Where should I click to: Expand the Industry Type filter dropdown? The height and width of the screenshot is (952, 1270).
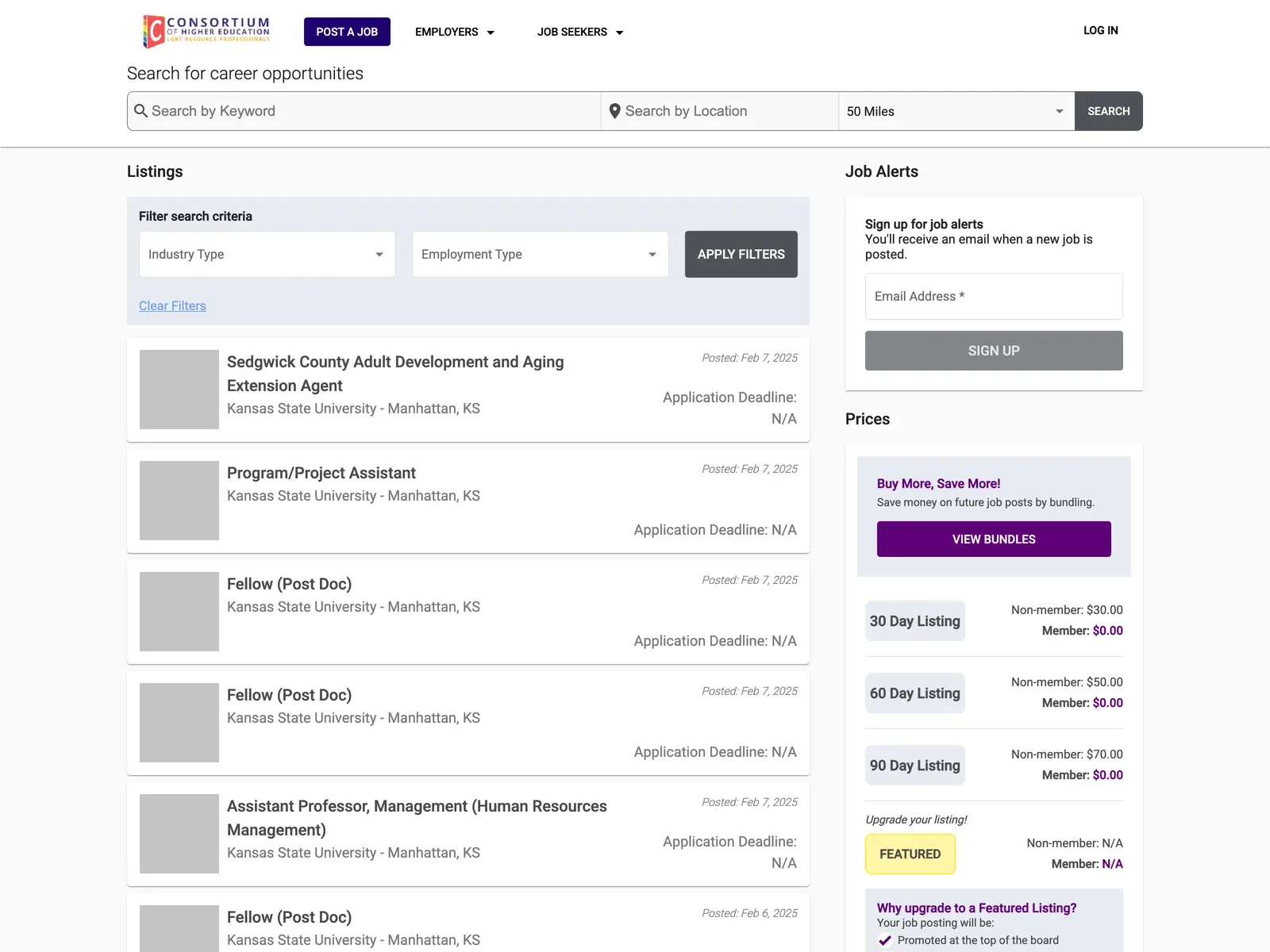tap(267, 254)
